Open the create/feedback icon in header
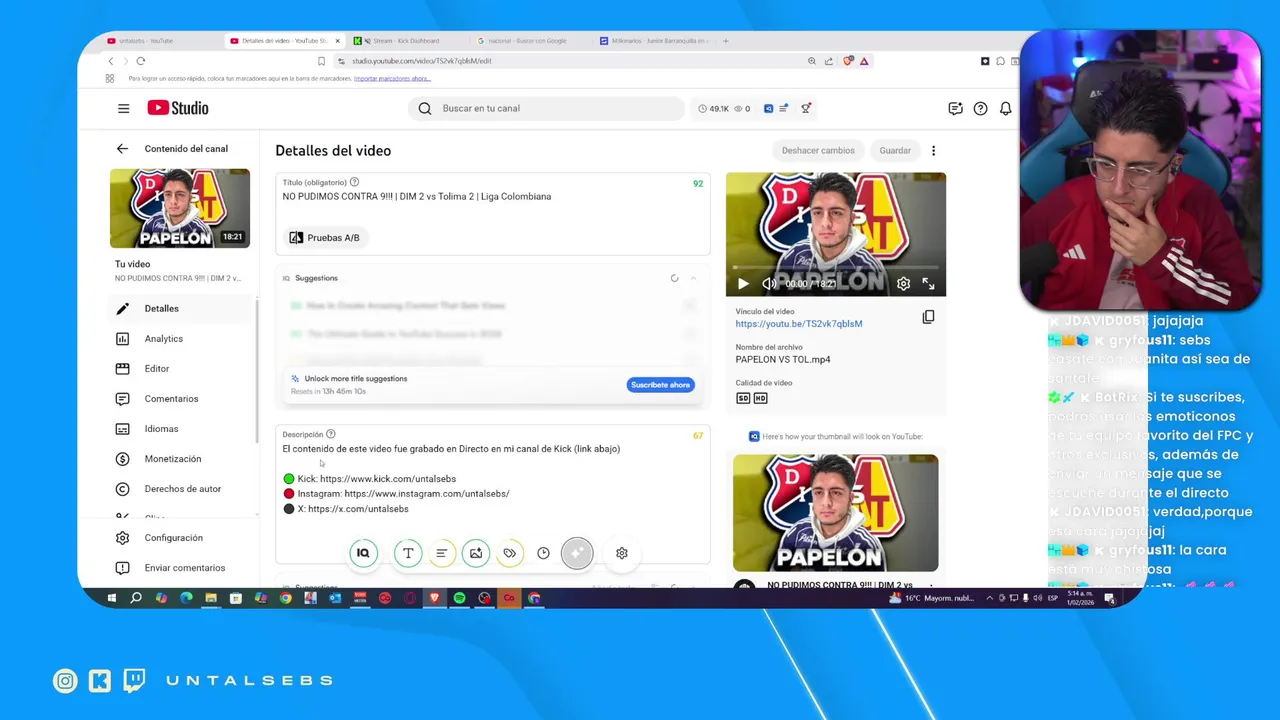Screen dimensions: 1280x720 click(955, 108)
